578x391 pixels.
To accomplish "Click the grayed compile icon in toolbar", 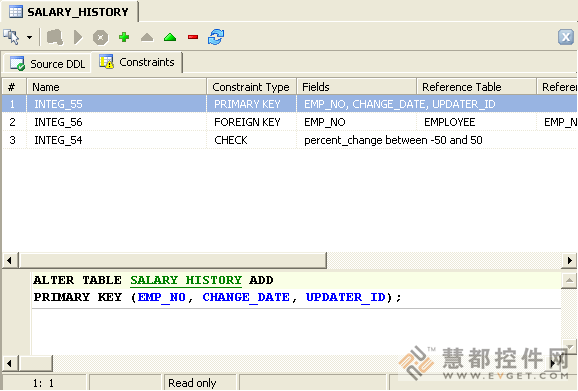I will pyautogui.click(x=55, y=37).
